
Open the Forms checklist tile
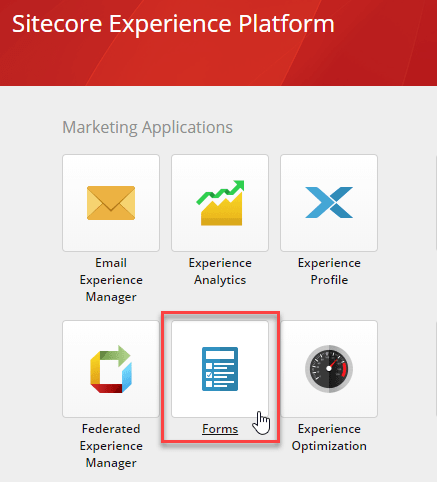[220, 369]
